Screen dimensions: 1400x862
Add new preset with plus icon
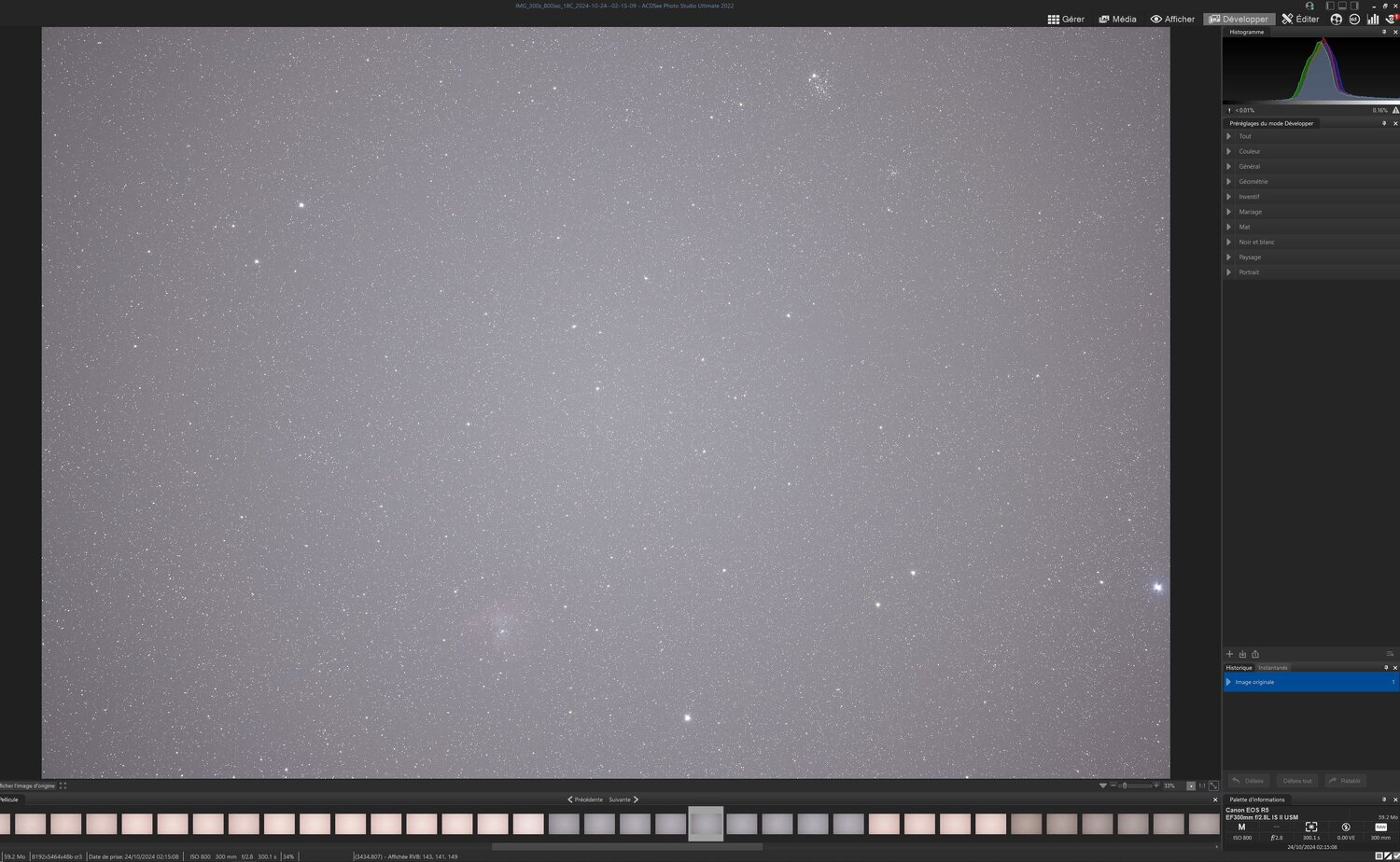1229,654
